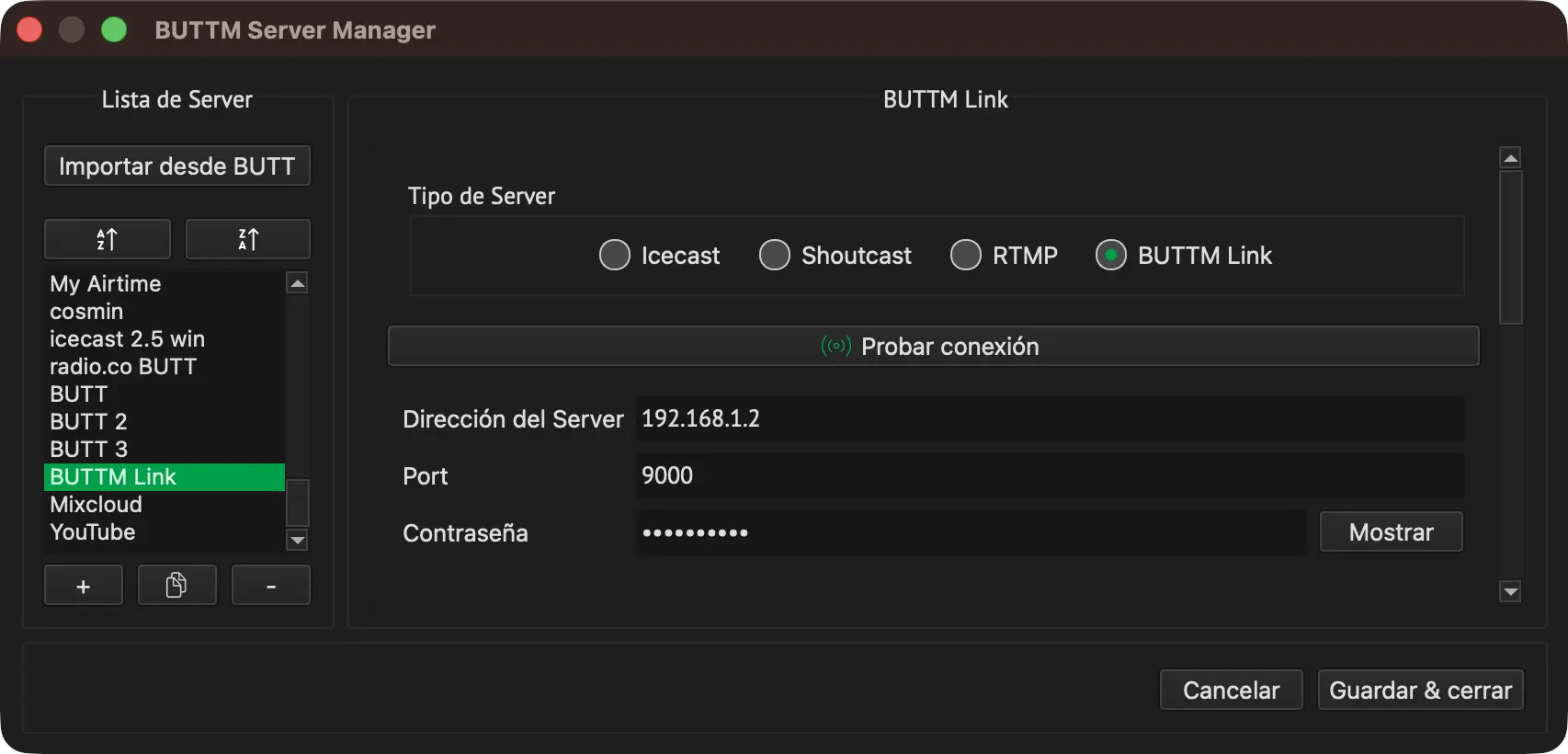Select My Airtime in server list

pos(165,283)
